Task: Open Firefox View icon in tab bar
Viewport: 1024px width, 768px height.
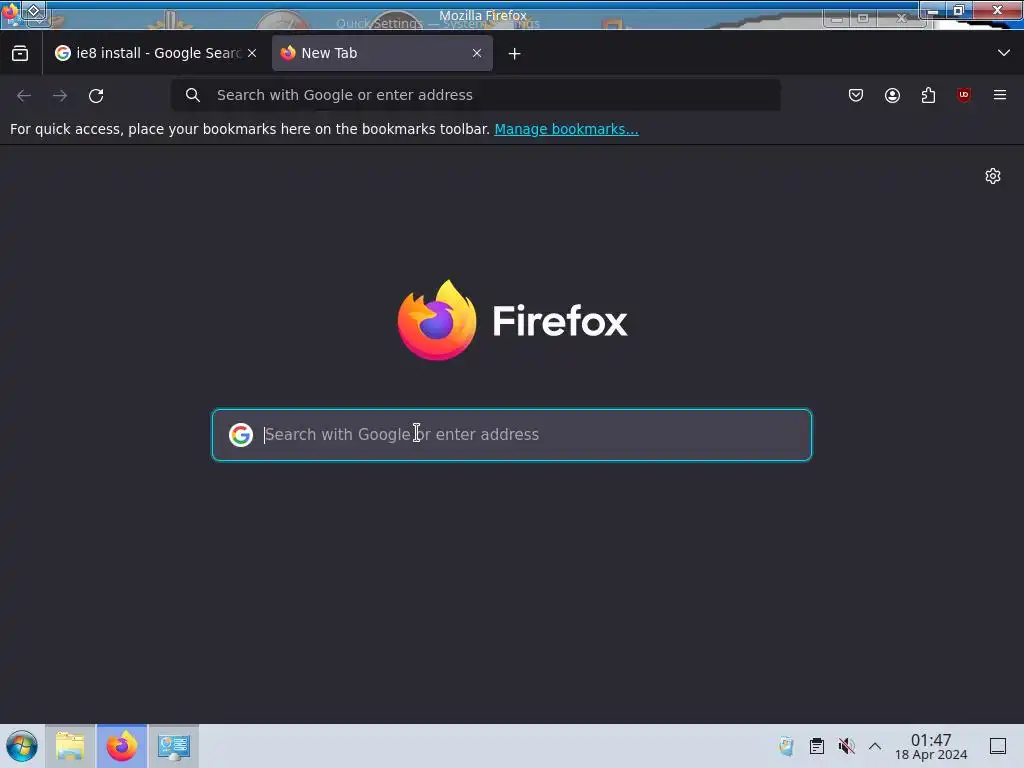Action: pyautogui.click(x=20, y=53)
